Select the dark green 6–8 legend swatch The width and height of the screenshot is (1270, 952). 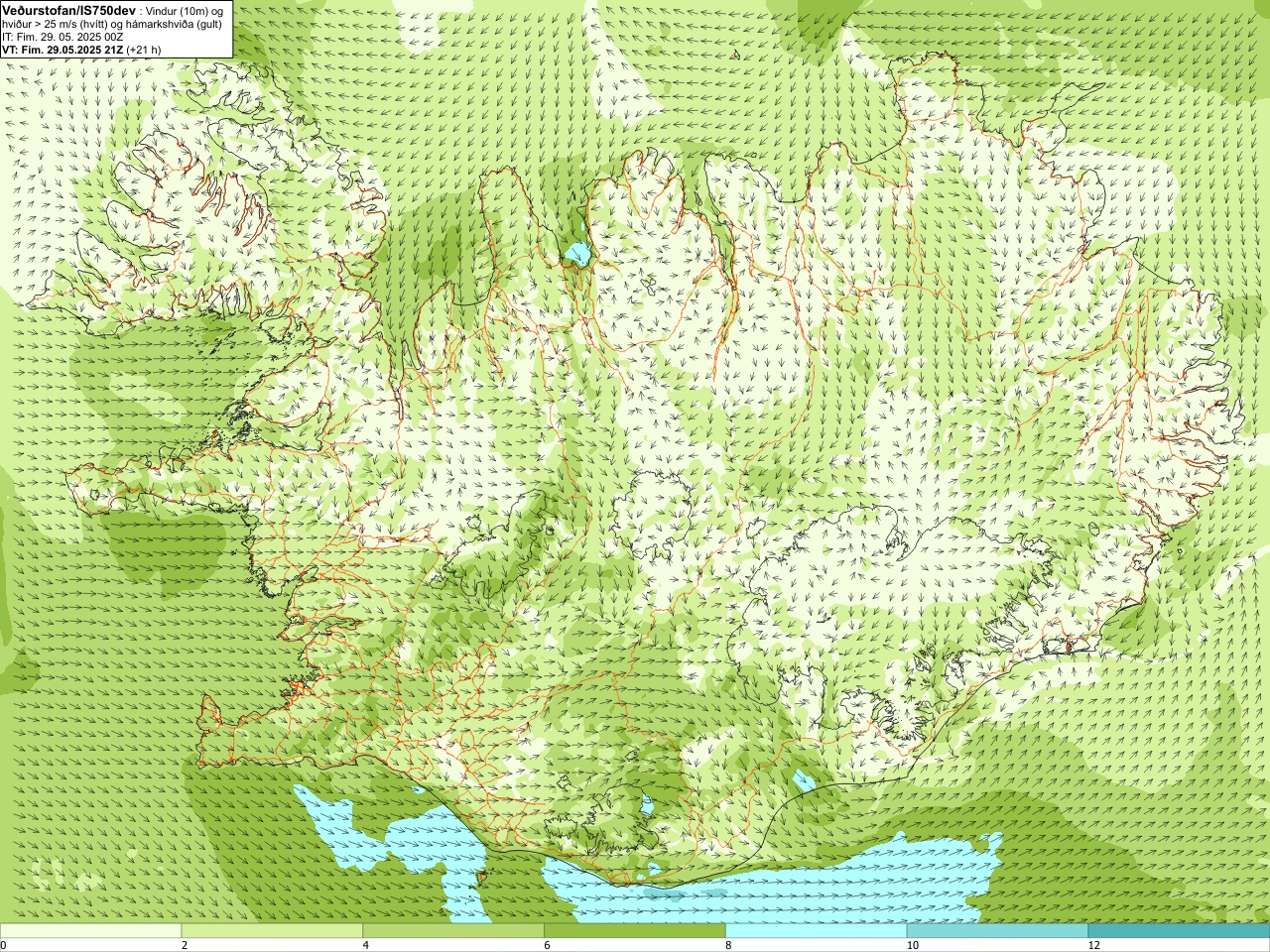635,931
